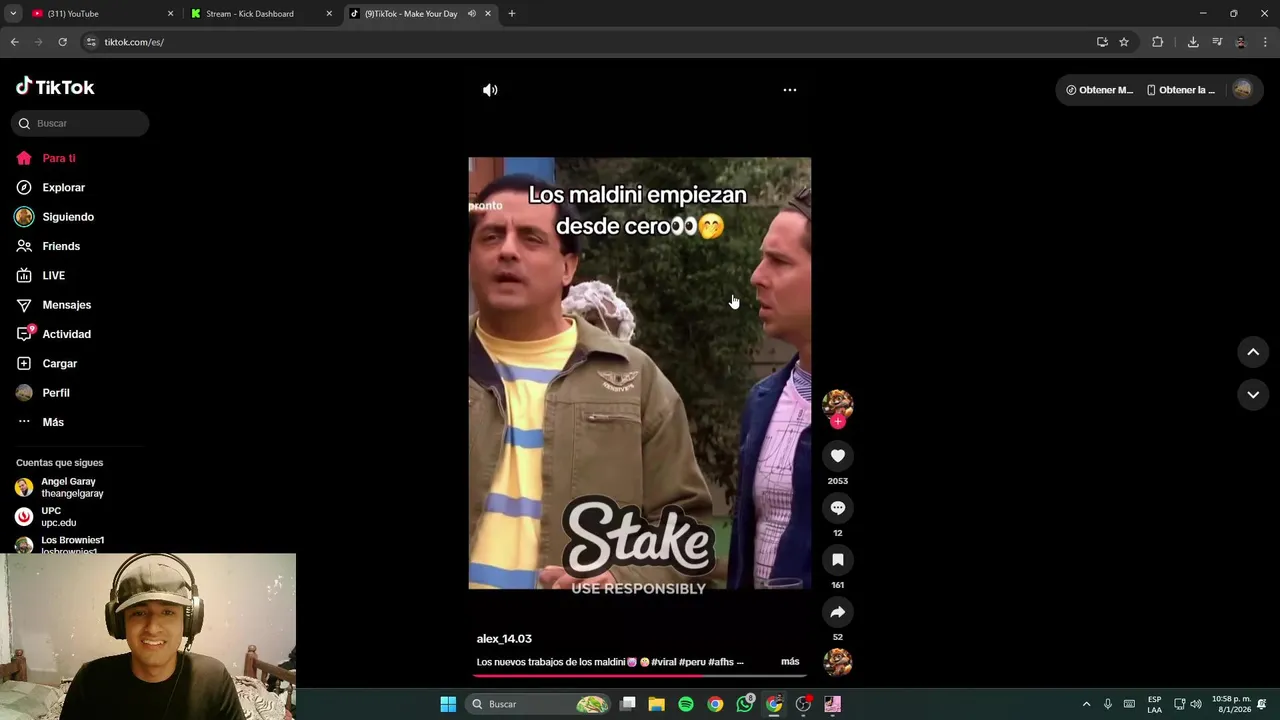Open the creator avatar beside video
Viewport: 1280px width, 720px height.
[838, 403]
